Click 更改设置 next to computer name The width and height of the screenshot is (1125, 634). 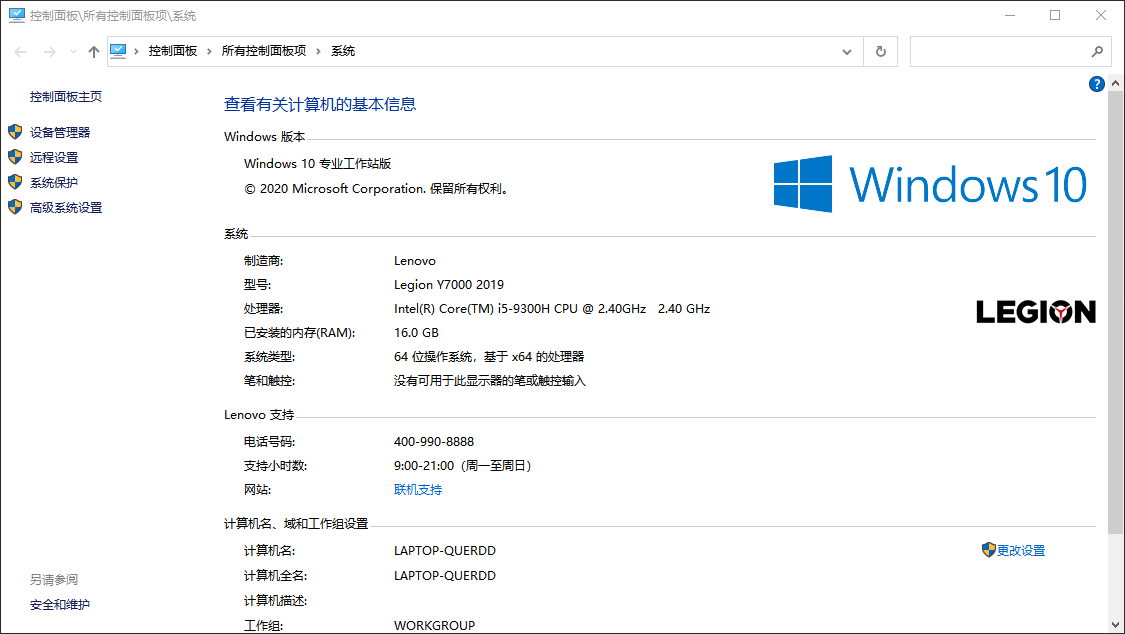coord(1020,550)
